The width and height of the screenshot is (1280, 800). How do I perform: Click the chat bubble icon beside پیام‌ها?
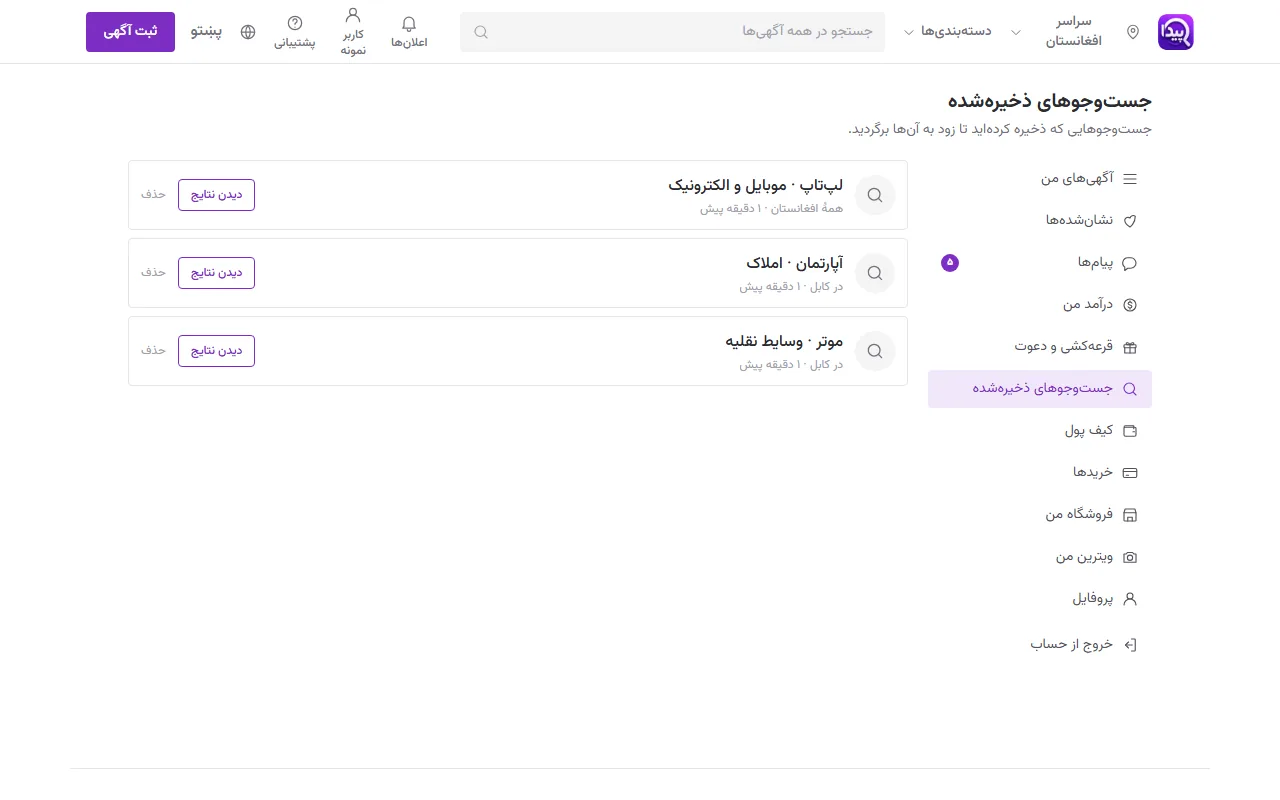pyautogui.click(x=1130, y=263)
